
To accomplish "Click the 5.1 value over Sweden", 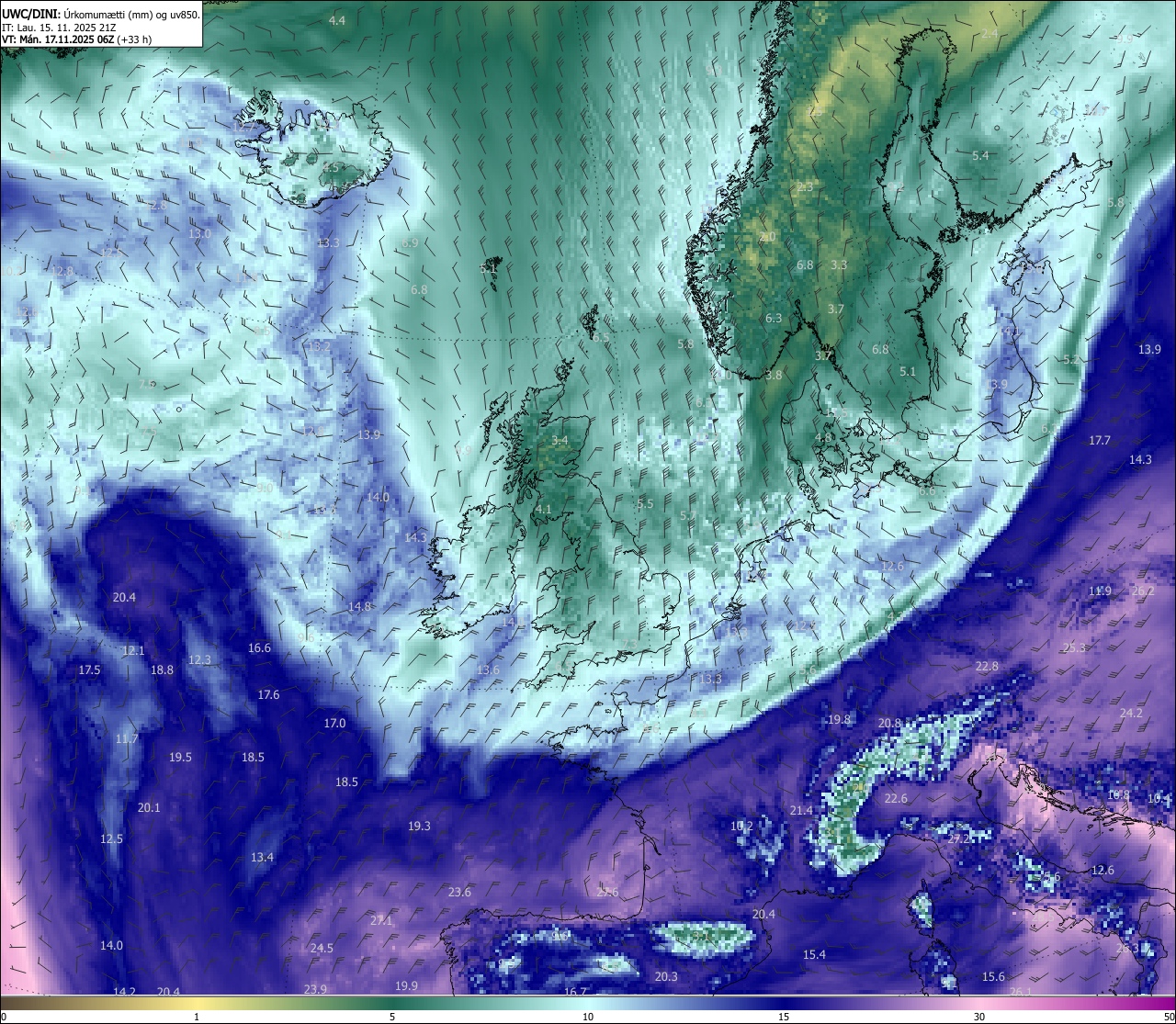I will point(908,372).
